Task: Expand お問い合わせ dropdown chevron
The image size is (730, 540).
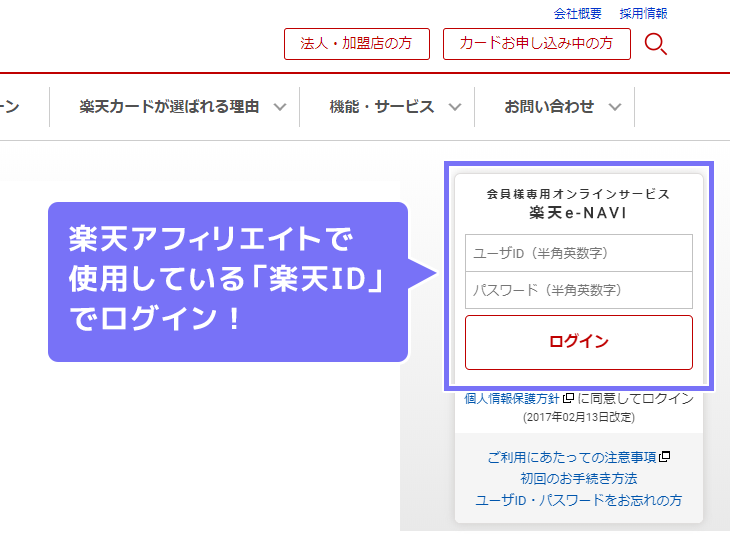Action: [x=615, y=107]
